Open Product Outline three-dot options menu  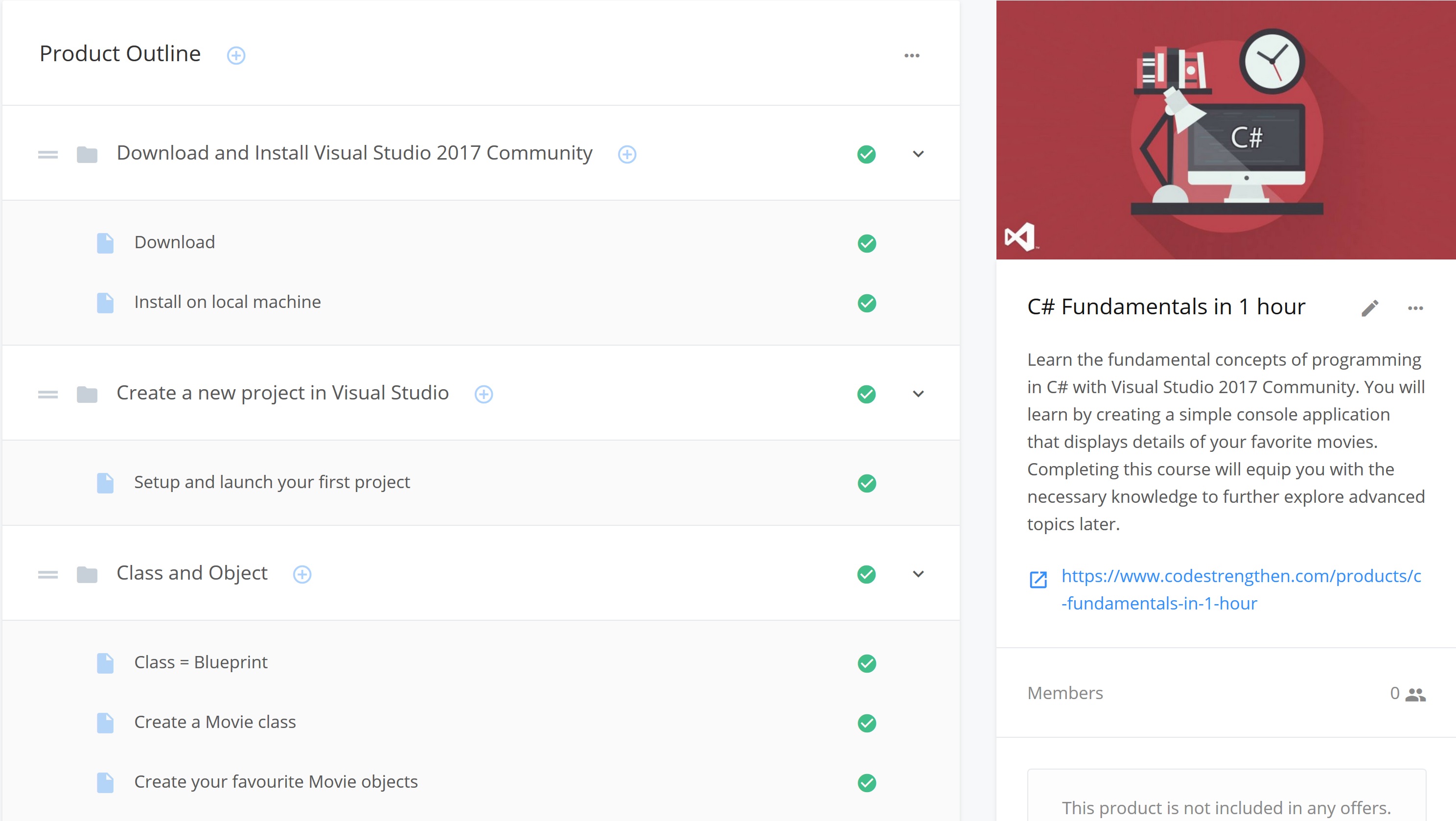(912, 55)
